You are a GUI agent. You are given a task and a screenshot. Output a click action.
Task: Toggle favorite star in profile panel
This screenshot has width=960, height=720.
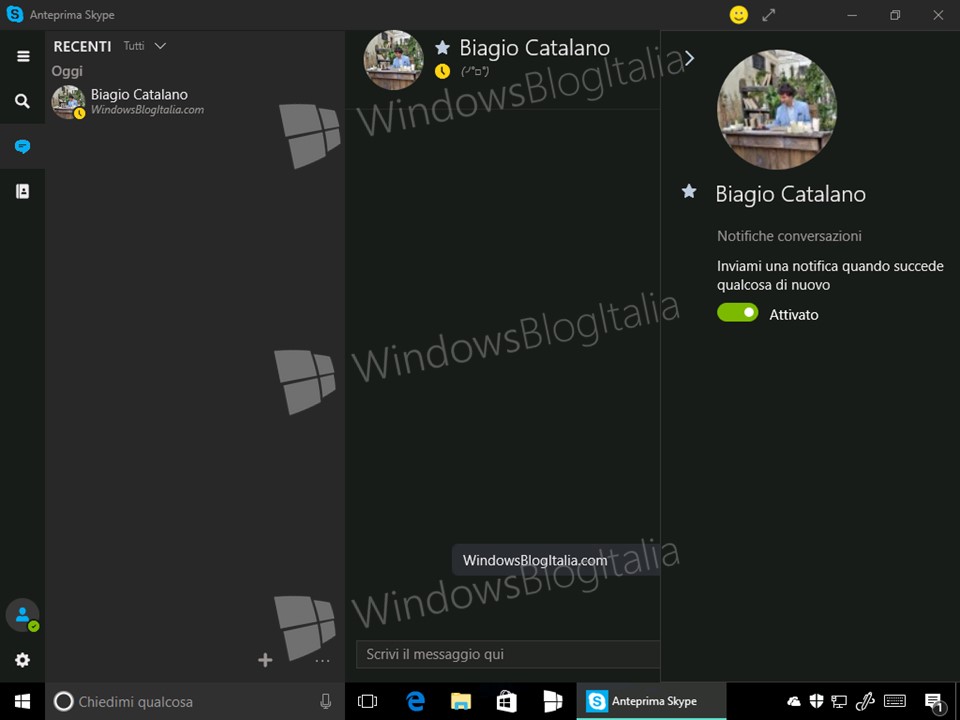(689, 191)
